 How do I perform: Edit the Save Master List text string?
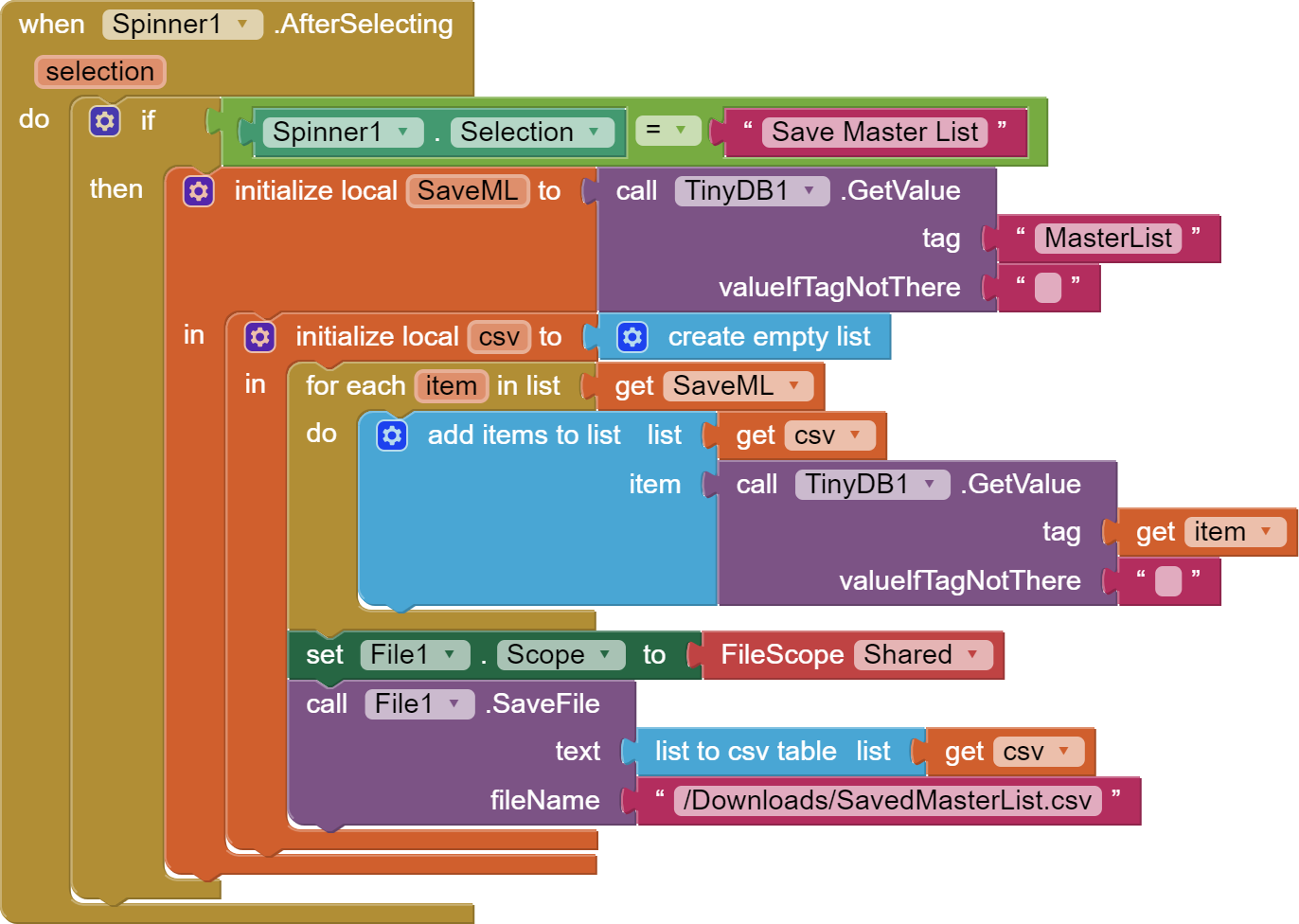coord(874,133)
